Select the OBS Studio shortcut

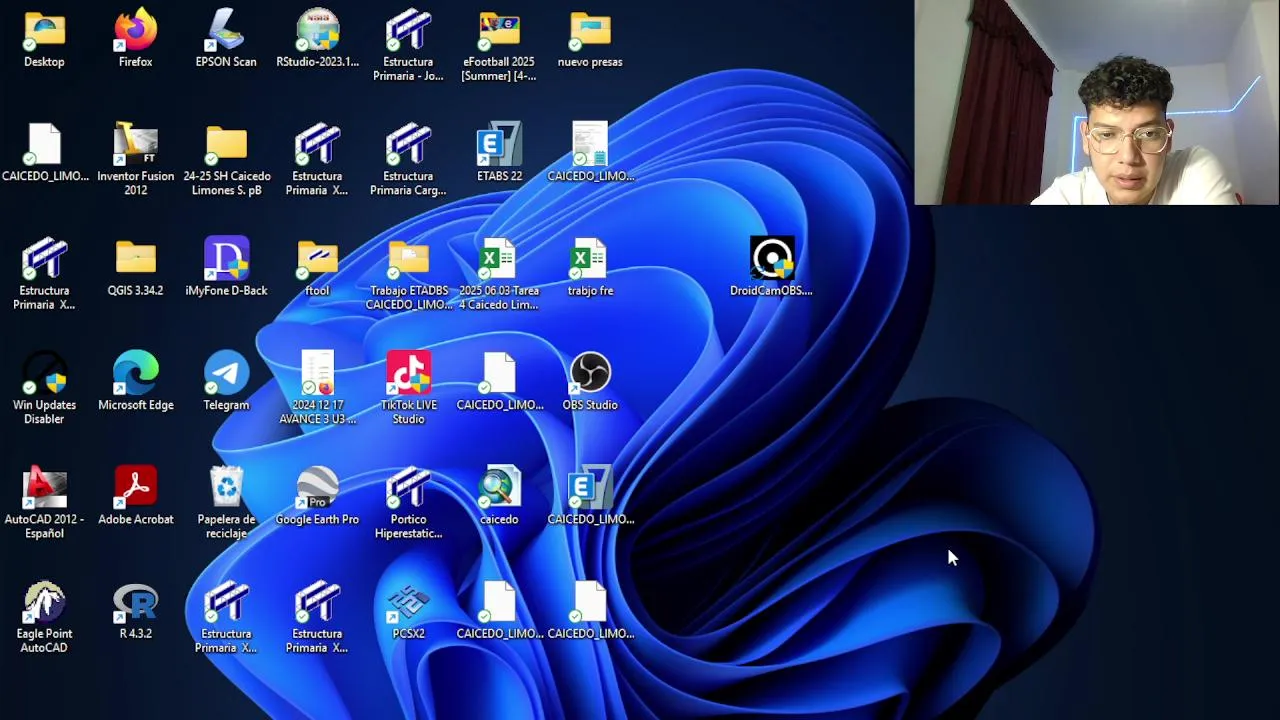click(590, 375)
